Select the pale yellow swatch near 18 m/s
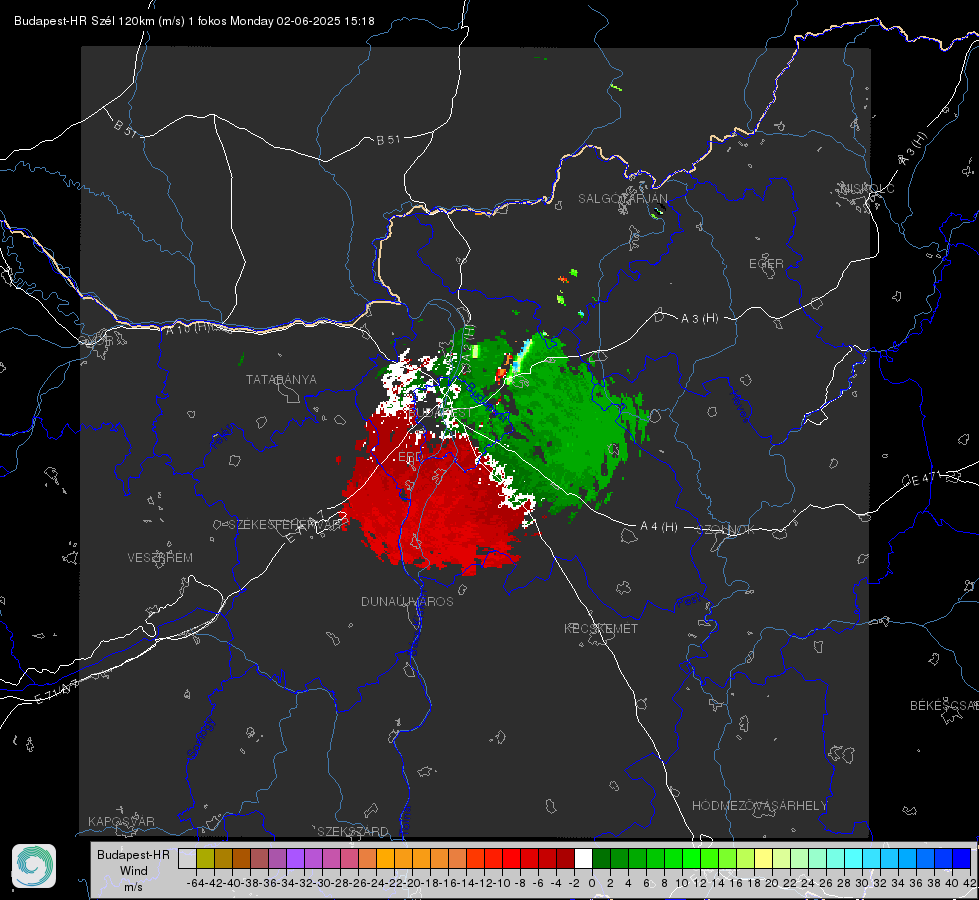This screenshot has width=979, height=900. (764, 859)
